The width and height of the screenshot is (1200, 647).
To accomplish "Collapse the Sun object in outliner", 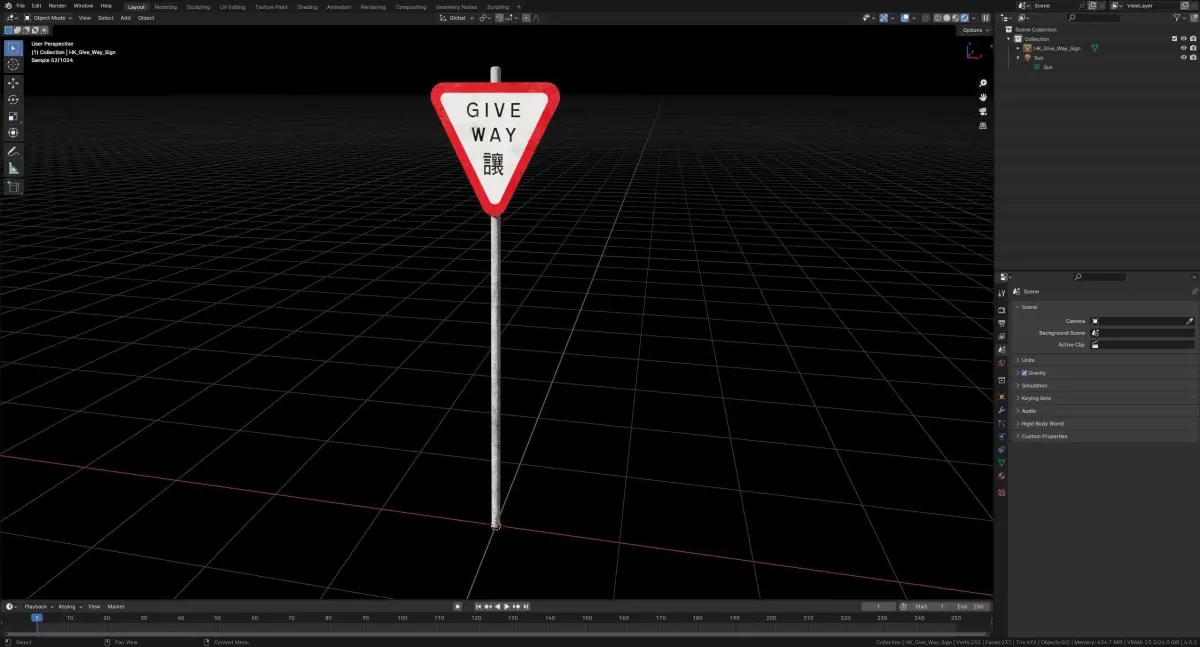I will (1018, 57).
